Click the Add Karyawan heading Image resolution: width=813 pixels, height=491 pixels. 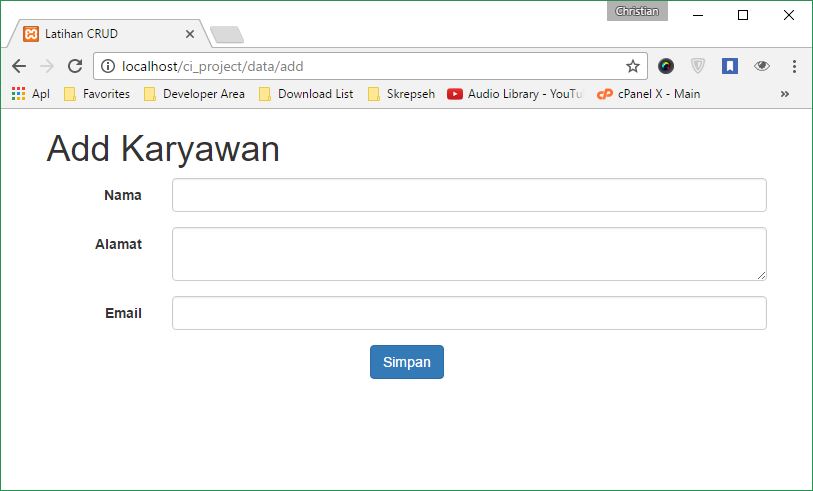coord(163,149)
